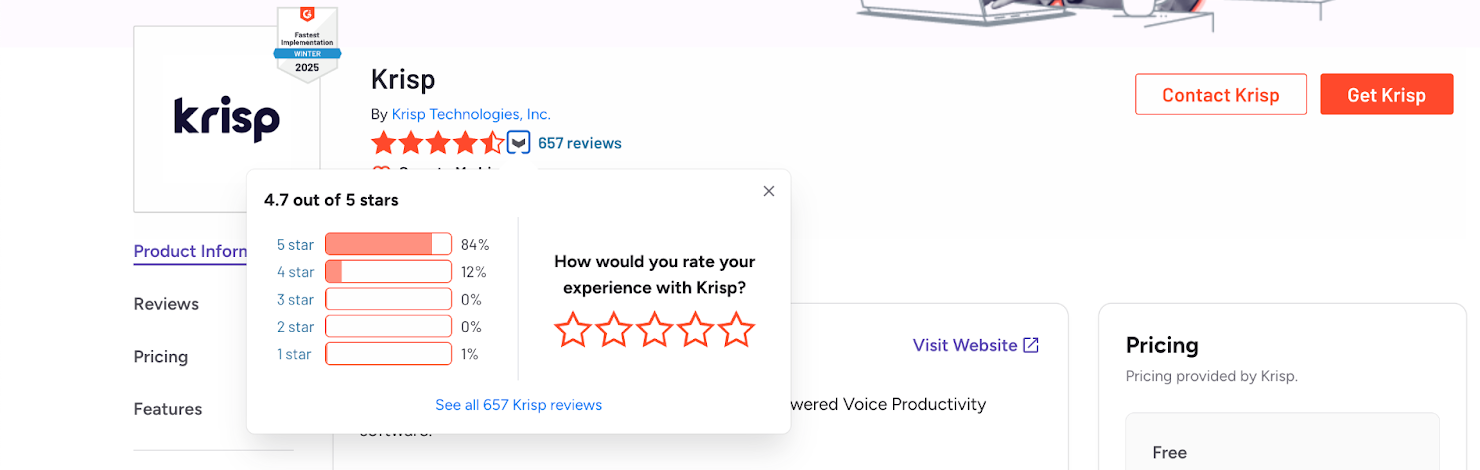Click the G2 Fastest Implementation Winter 2025 badge
This screenshot has height=470, width=1480.
click(308, 43)
